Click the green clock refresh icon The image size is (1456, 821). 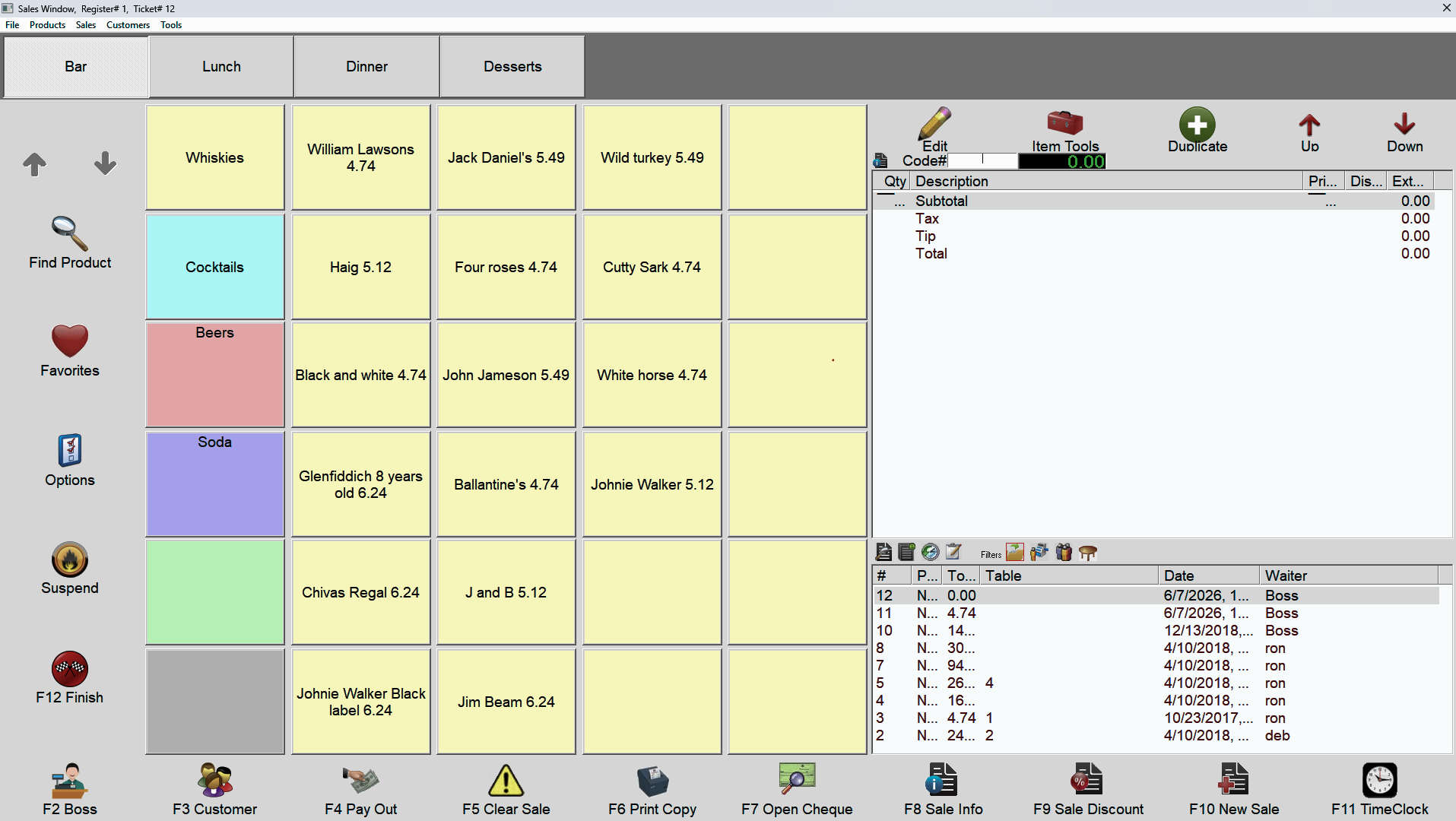pyautogui.click(x=930, y=552)
